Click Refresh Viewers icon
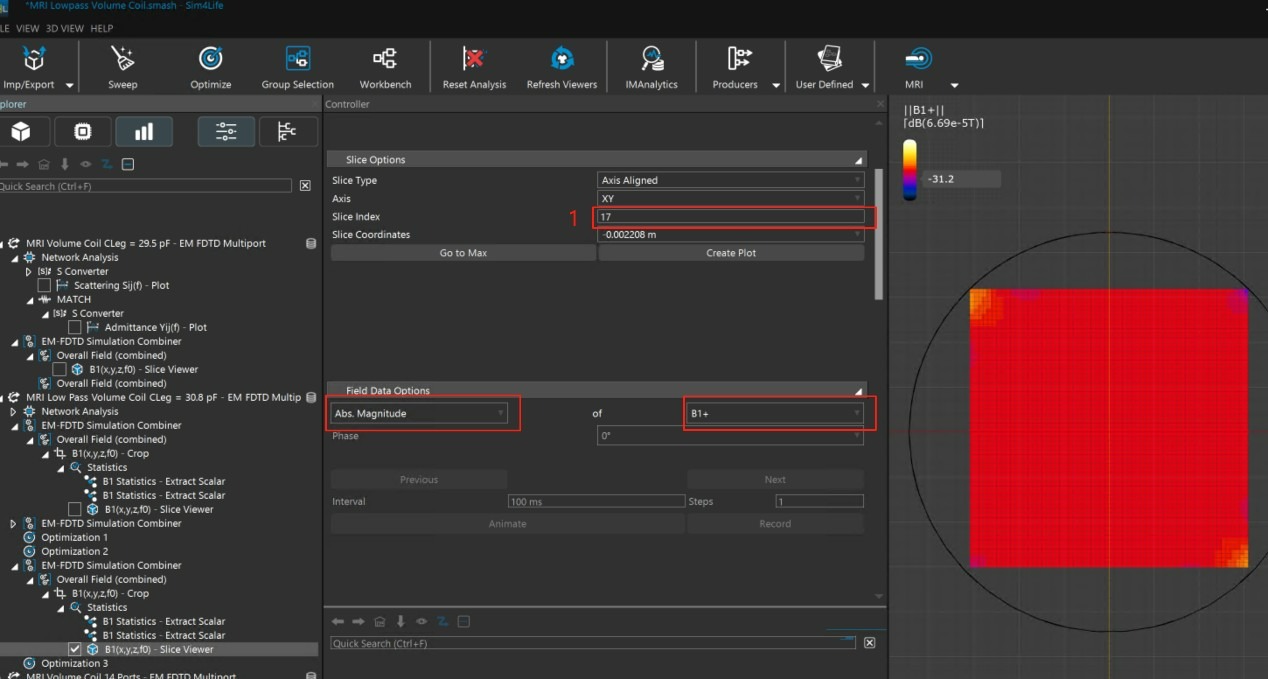Screen dimensions: 1268x679 point(562,59)
